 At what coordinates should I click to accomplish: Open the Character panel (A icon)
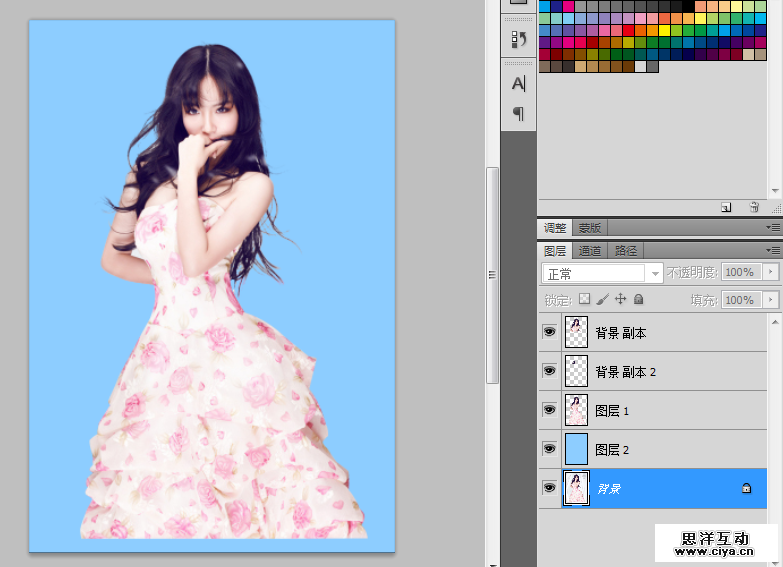click(518, 83)
